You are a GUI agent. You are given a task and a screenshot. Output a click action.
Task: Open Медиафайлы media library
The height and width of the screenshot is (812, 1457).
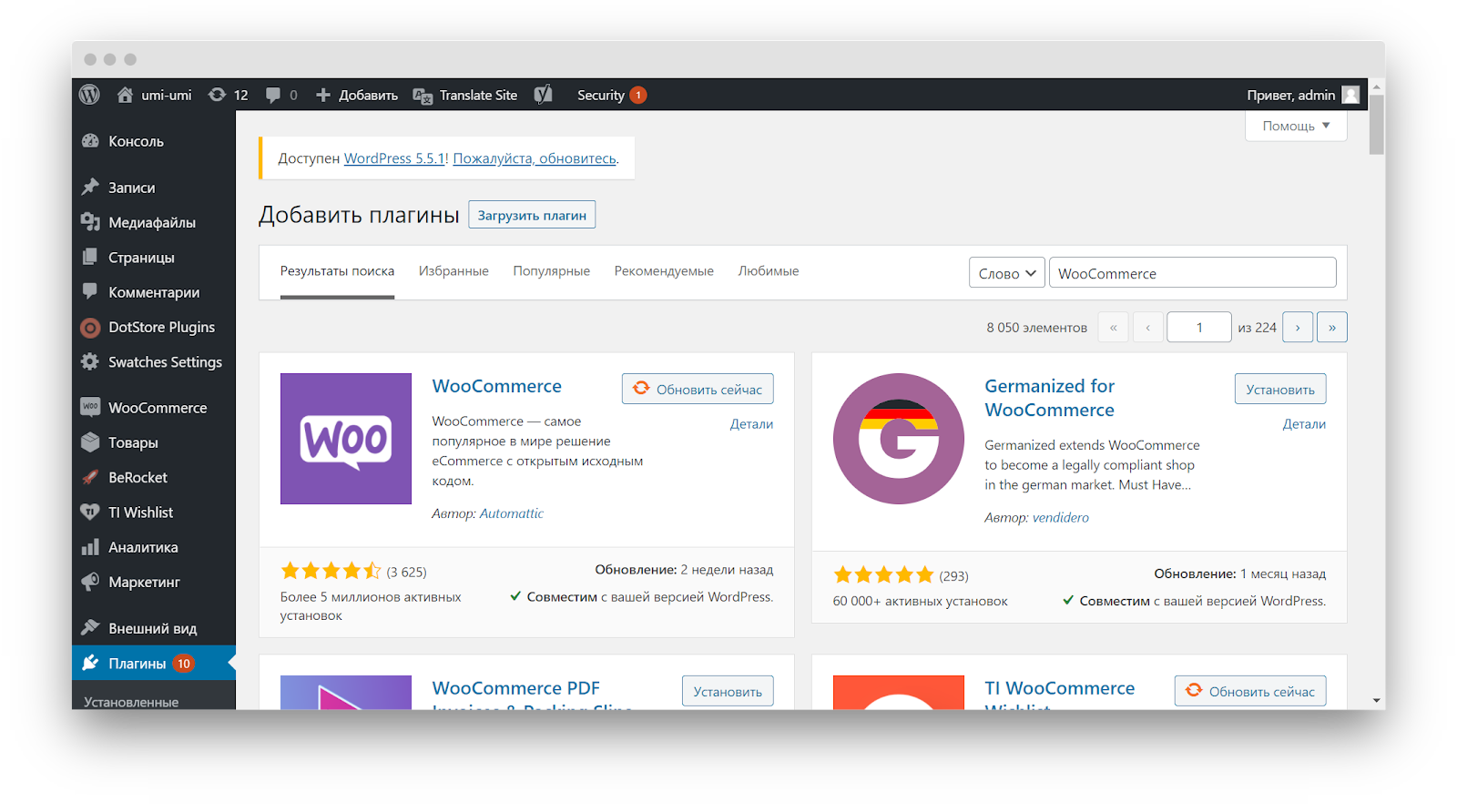[153, 222]
